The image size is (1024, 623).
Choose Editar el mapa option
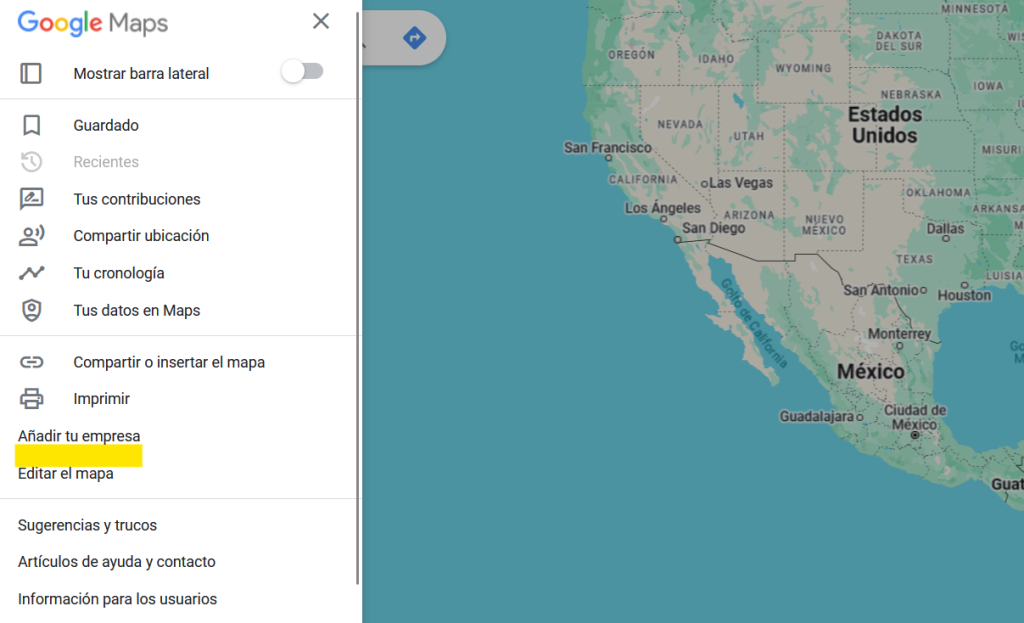[x=66, y=474]
